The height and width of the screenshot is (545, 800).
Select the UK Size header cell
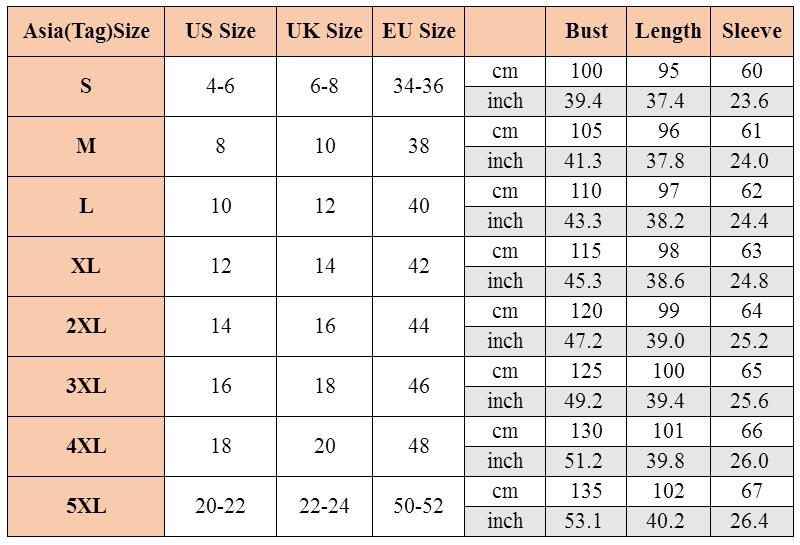(x=324, y=31)
